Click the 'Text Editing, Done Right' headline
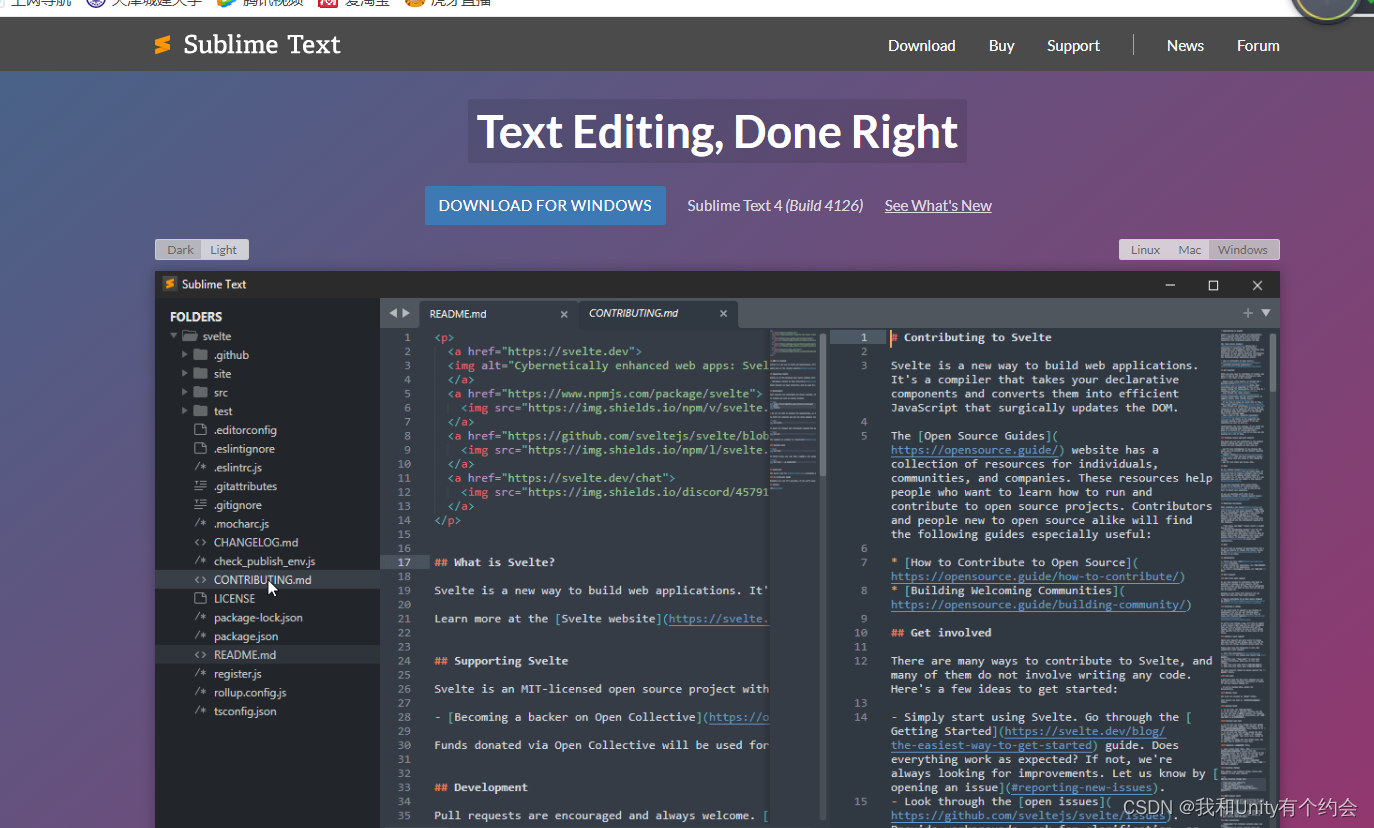Screen dimensions: 1374x828 pos(717,131)
